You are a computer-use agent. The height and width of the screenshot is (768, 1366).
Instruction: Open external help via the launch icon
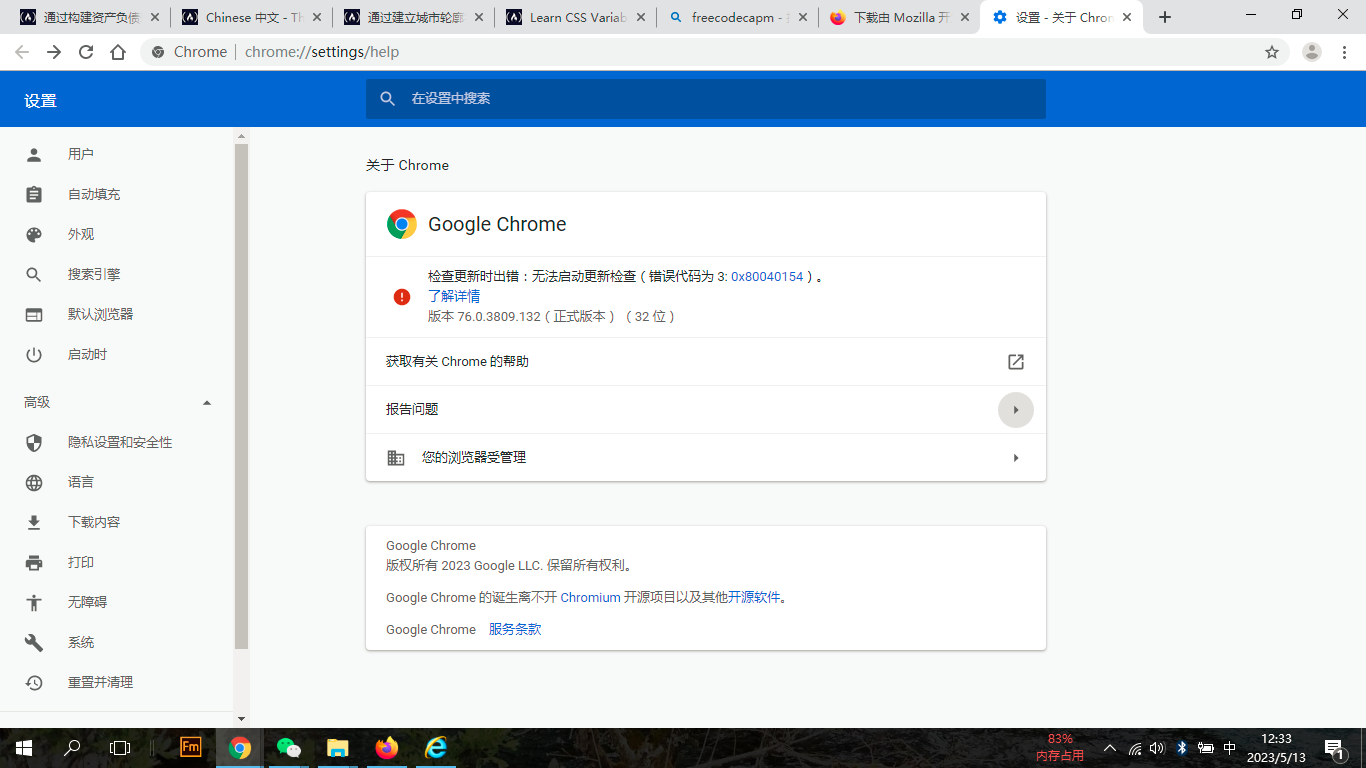click(x=1016, y=361)
